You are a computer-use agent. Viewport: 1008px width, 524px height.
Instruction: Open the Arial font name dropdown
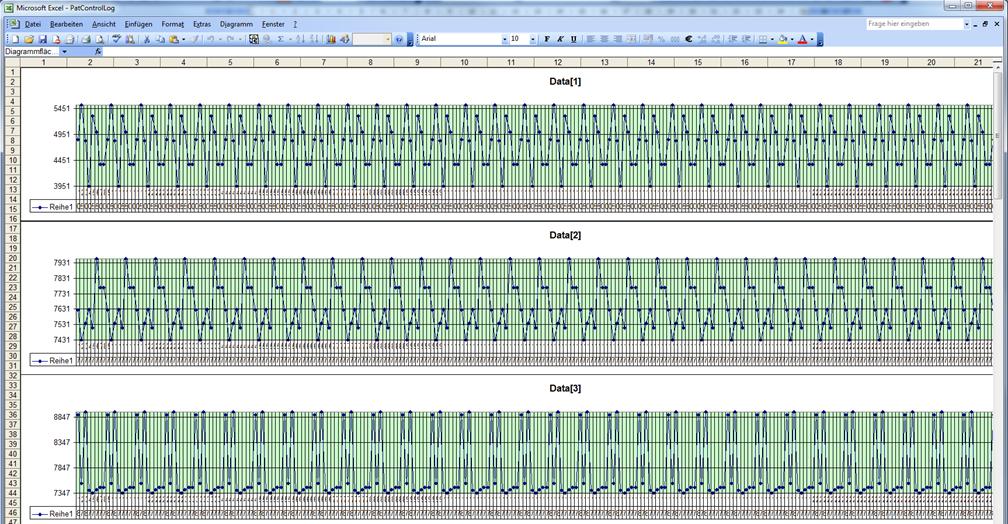(x=505, y=39)
